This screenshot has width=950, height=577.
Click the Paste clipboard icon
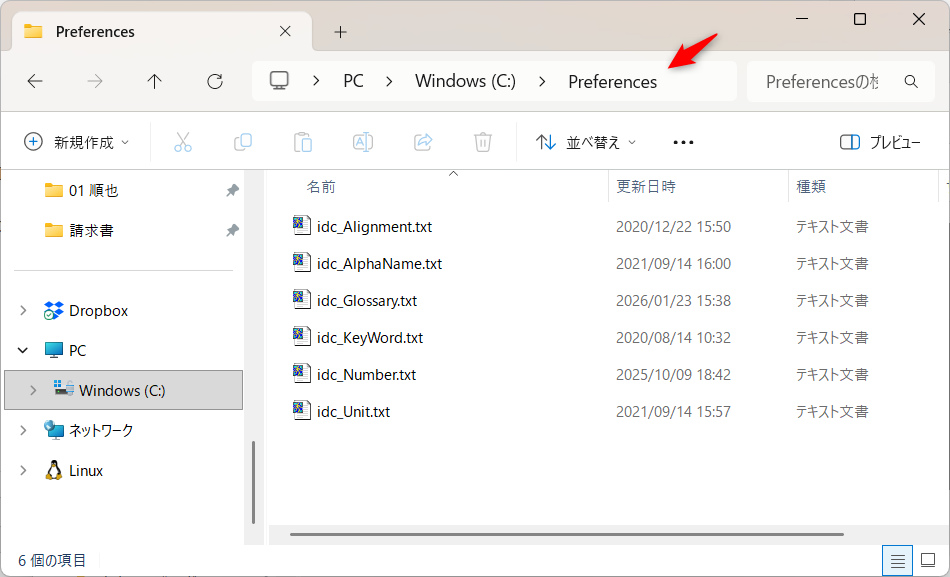(303, 142)
